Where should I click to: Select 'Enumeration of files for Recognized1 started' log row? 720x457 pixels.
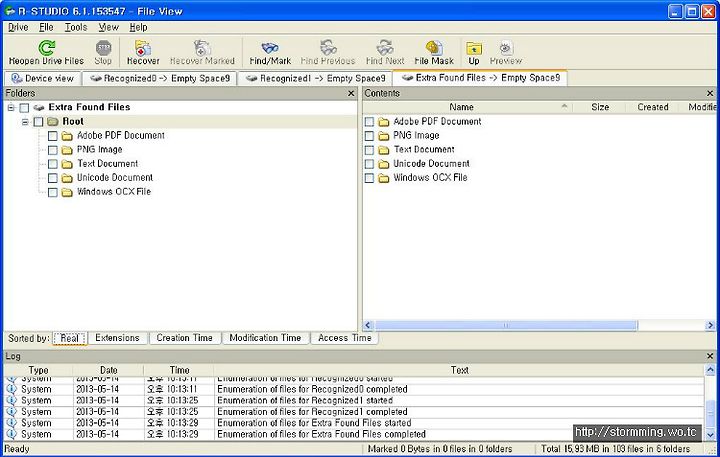pos(354,401)
